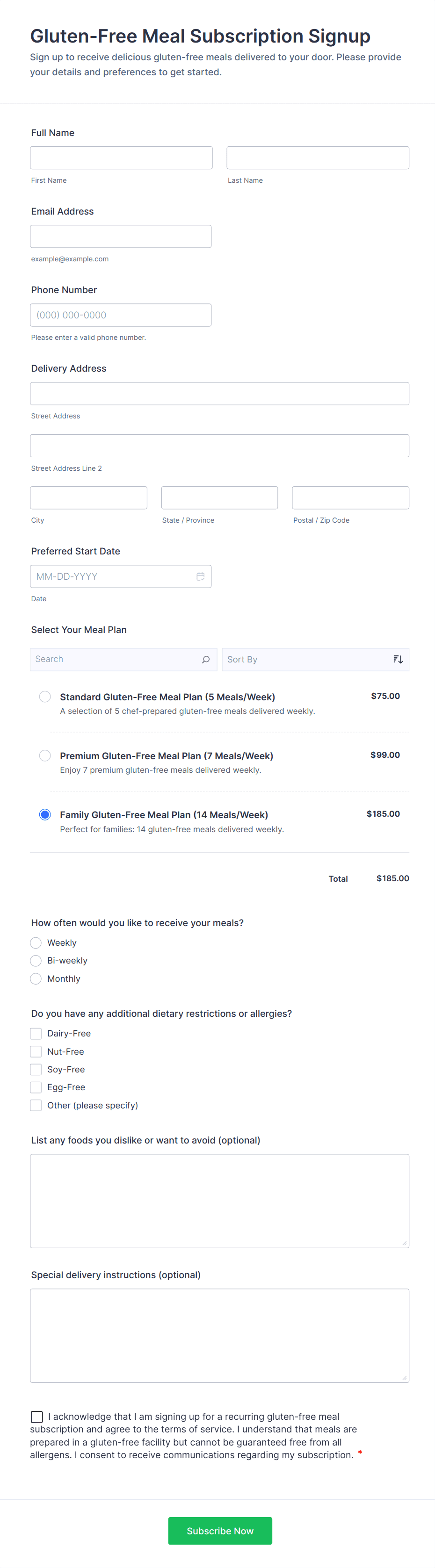Focus the Email Address field
Image resolution: width=435 pixels, height=1568 pixels.
point(121,236)
